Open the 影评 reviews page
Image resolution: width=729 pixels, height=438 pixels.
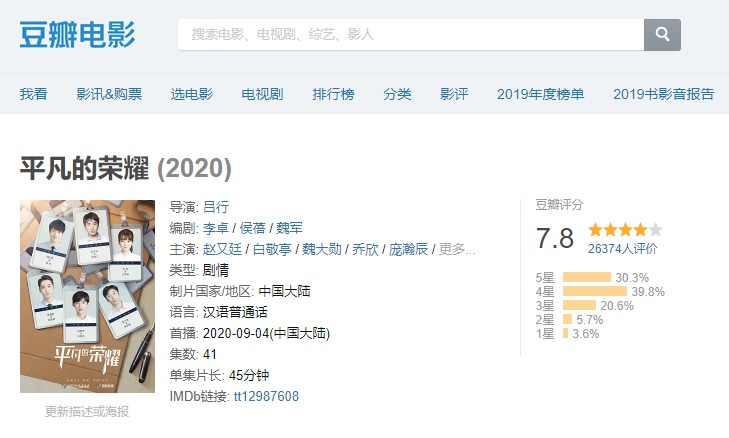pos(454,94)
